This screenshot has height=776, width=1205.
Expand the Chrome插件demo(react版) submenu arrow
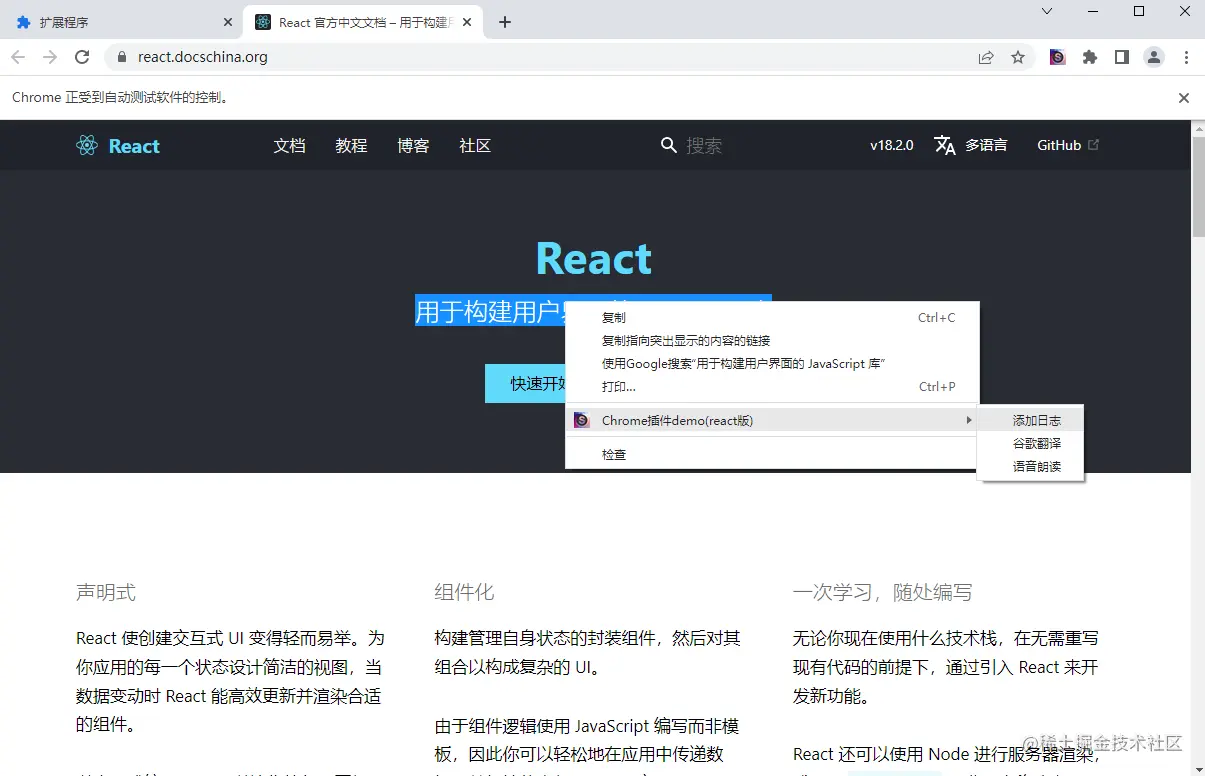(968, 420)
